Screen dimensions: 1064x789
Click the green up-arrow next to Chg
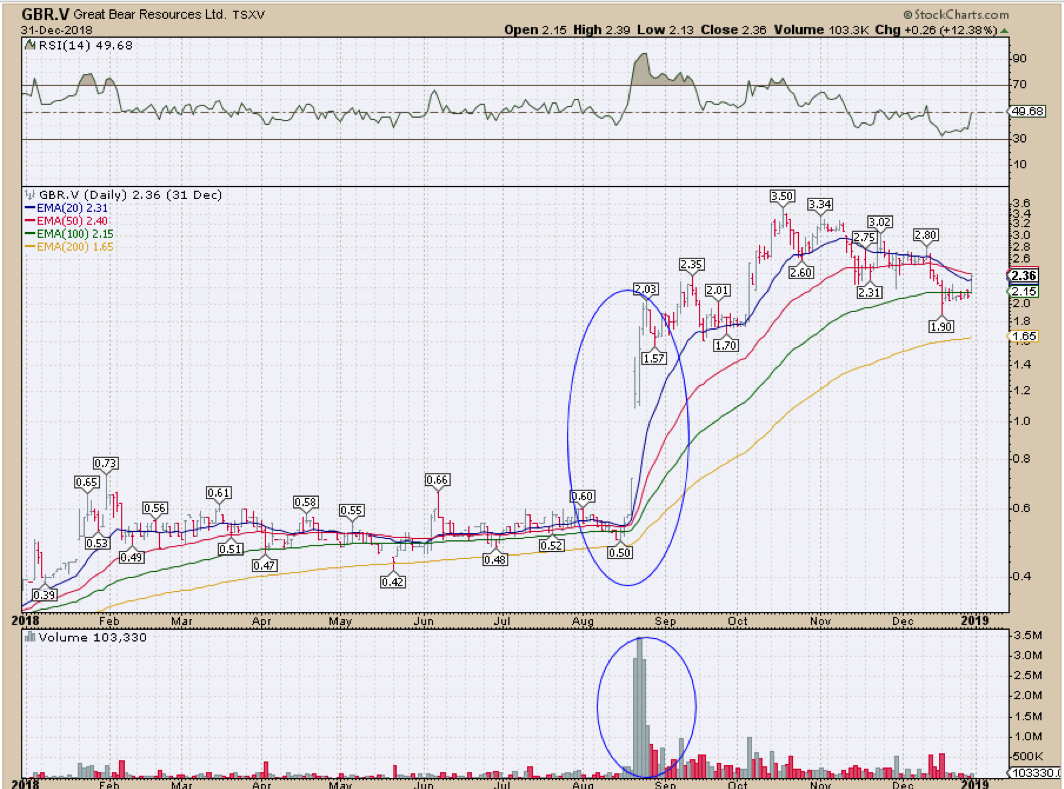click(x=1004, y=31)
